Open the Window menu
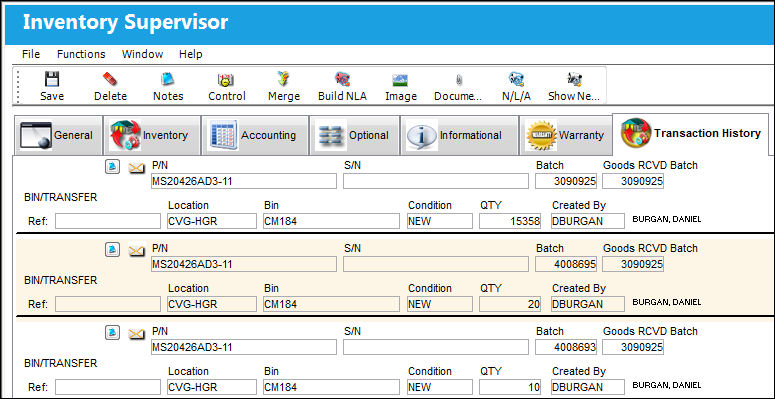The width and height of the screenshot is (775, 399). point(142,54)
